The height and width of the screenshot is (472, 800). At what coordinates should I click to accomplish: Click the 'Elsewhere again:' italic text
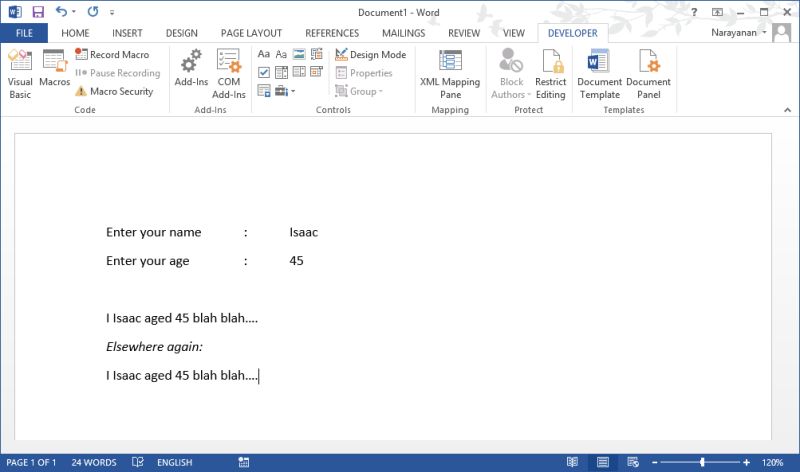tap(154, 346)
